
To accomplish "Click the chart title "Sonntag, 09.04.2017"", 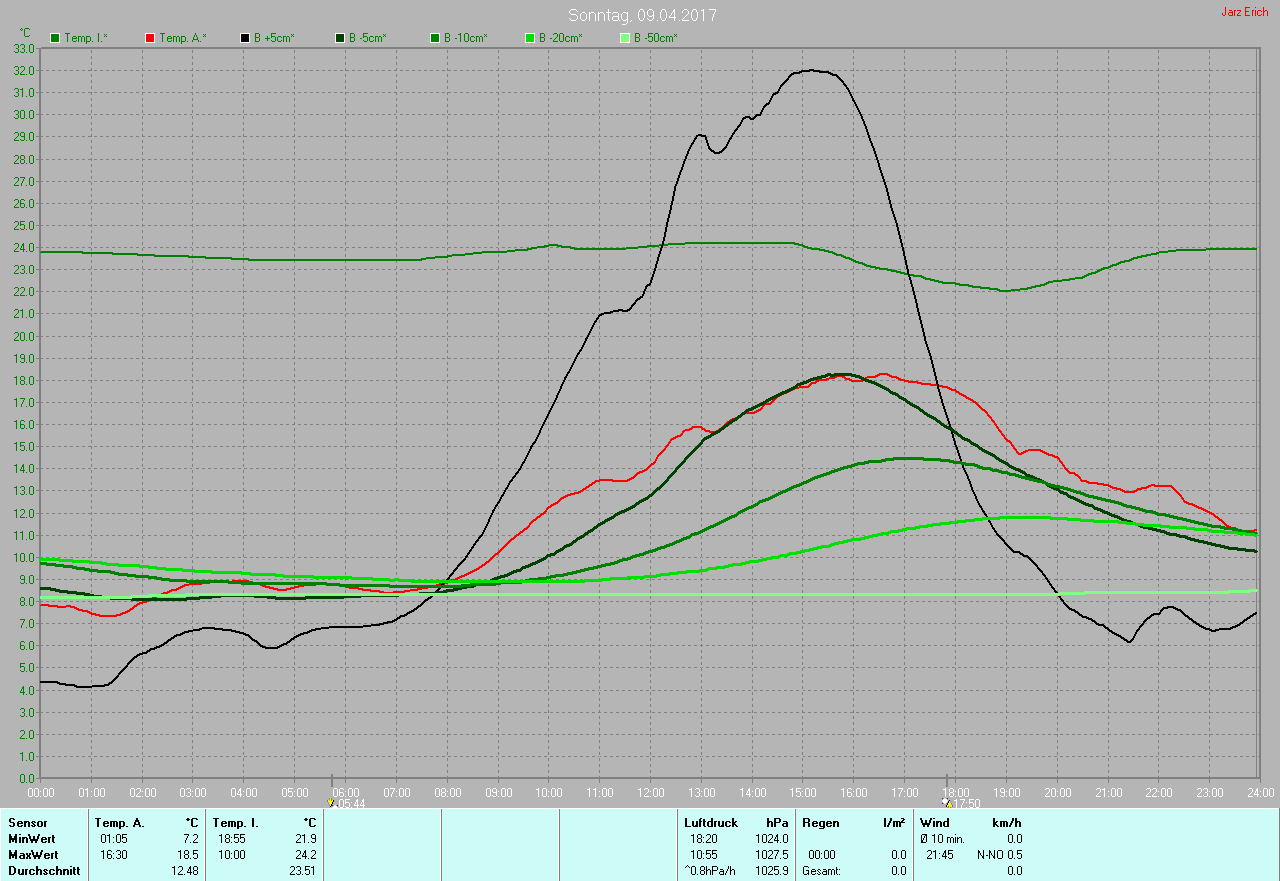I will pyautogui.click(x=642, y=15).
